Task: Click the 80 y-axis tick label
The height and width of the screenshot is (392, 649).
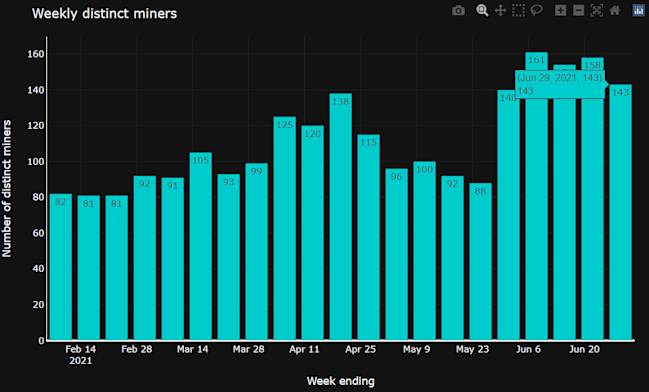Action: pos(38,197)
